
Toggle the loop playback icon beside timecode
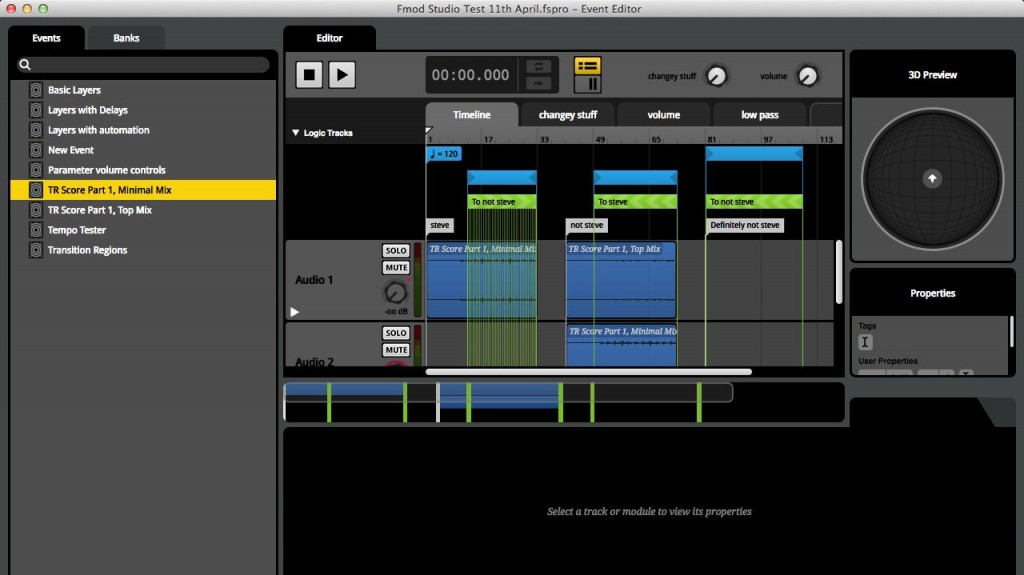point(537,66)
